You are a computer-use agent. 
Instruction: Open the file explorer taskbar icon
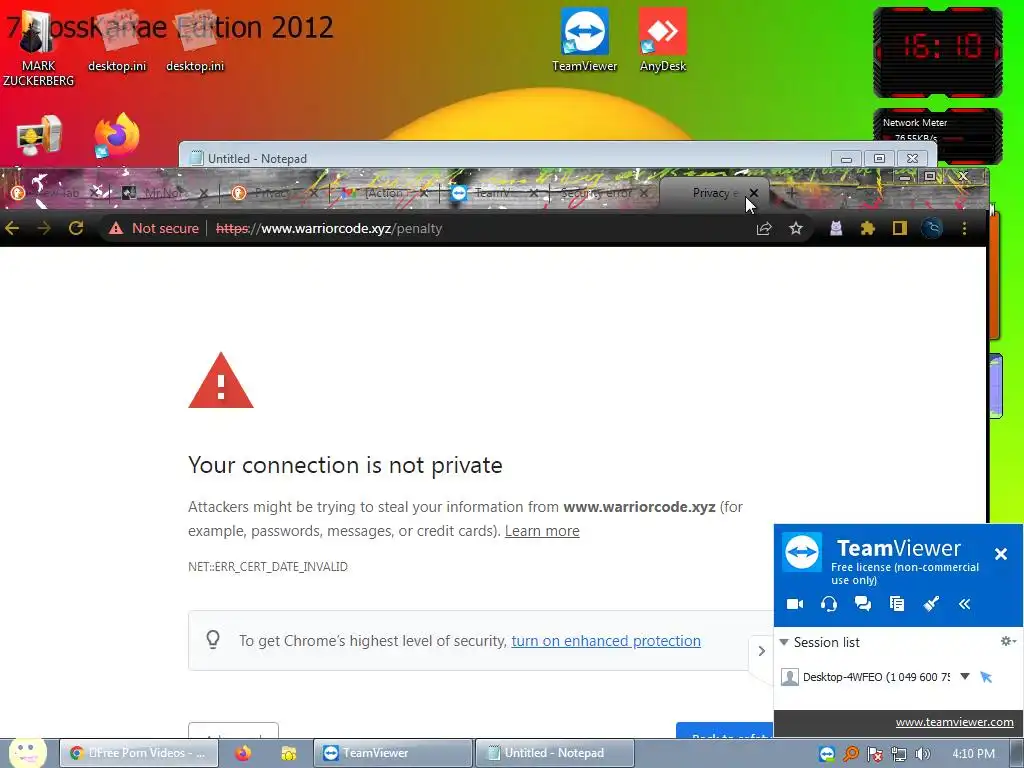[289, 753]
